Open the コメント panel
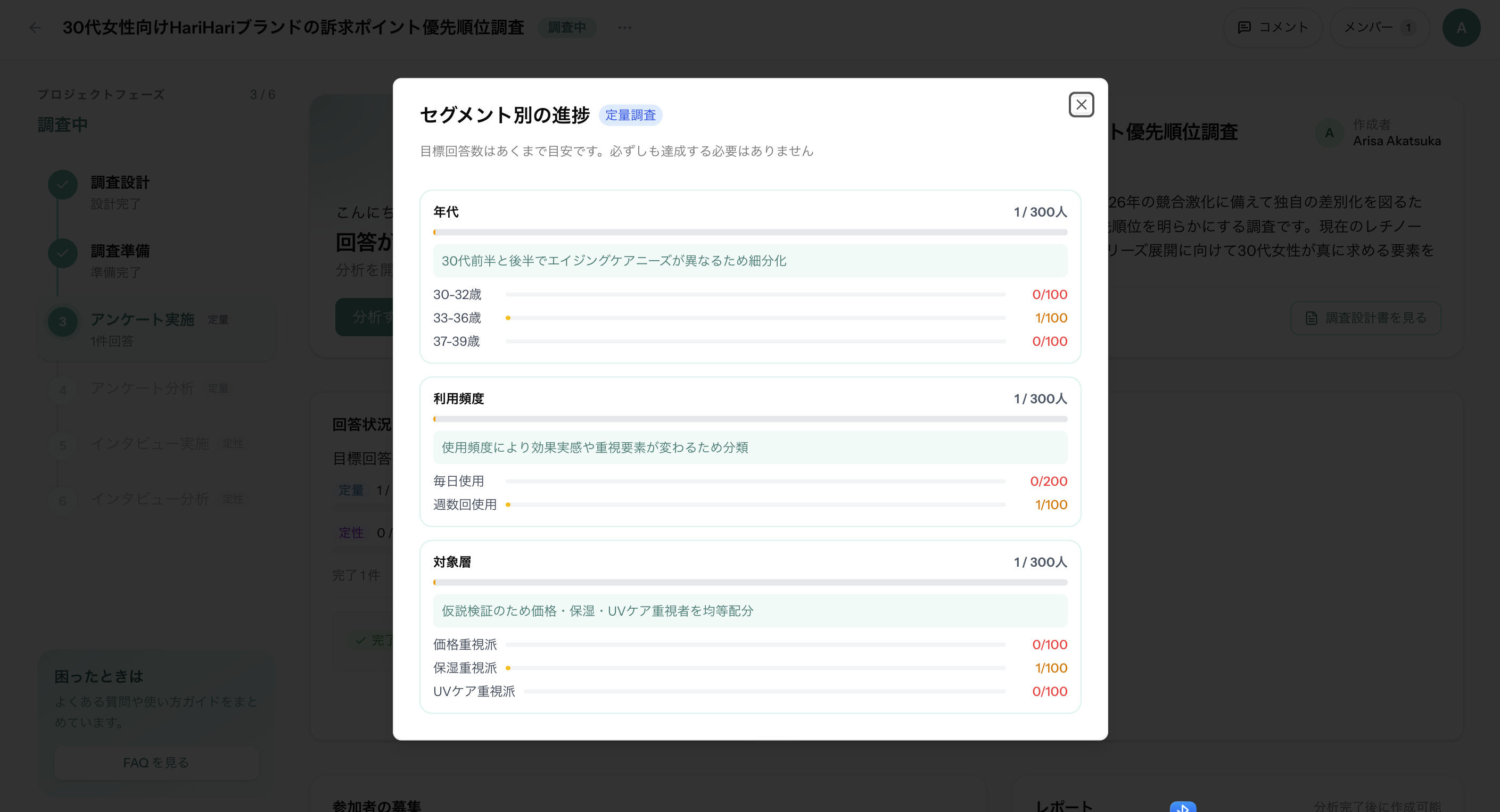The image size is (1500, 812). tap(1272, 27)
